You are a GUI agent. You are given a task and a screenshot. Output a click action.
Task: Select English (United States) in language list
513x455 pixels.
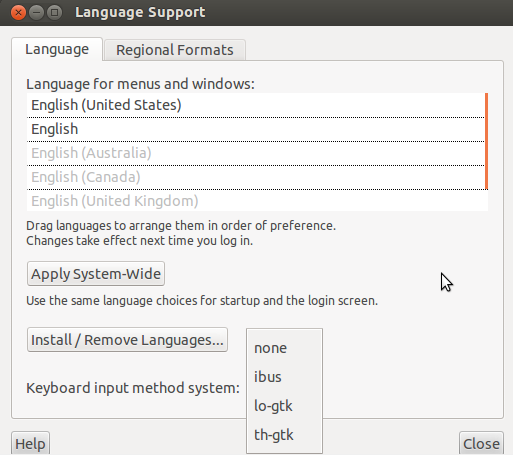click(256, 105)
